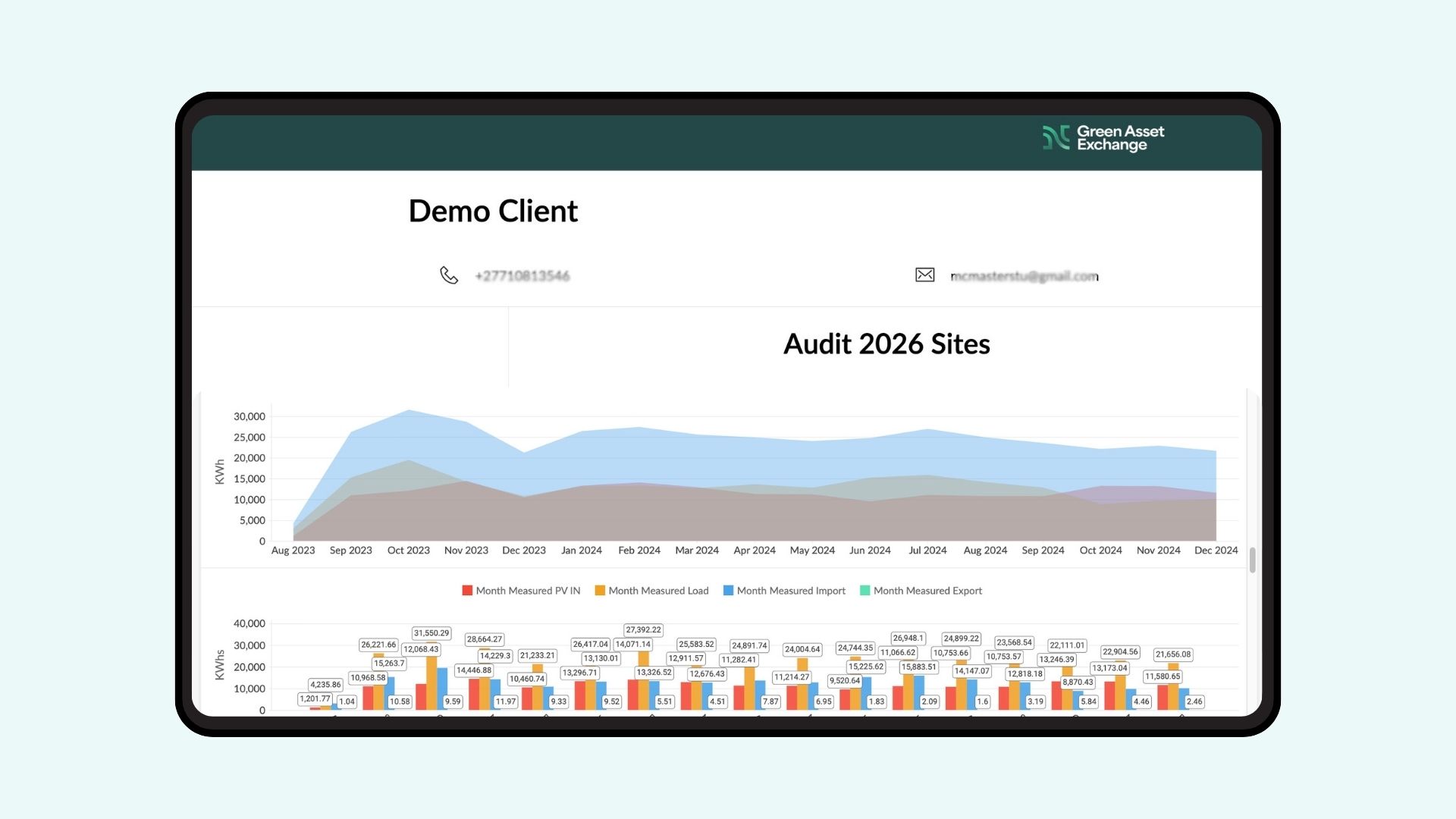Click the Oct 2023 axis label
This screenshot has height=819, width=1456.
tap(408, 551)
